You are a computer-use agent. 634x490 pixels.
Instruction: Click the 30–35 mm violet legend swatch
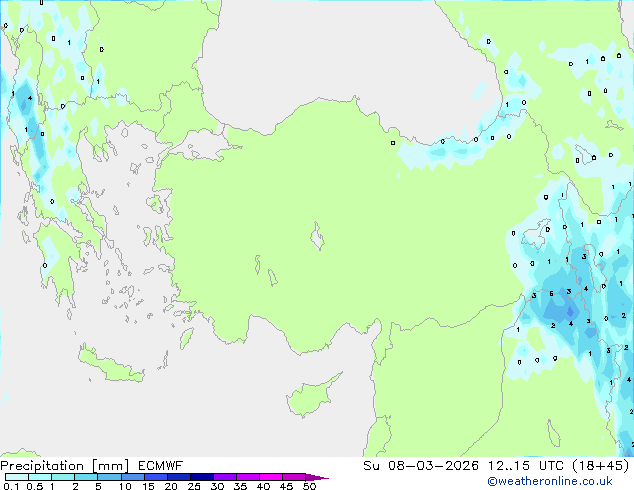(225, 477)
